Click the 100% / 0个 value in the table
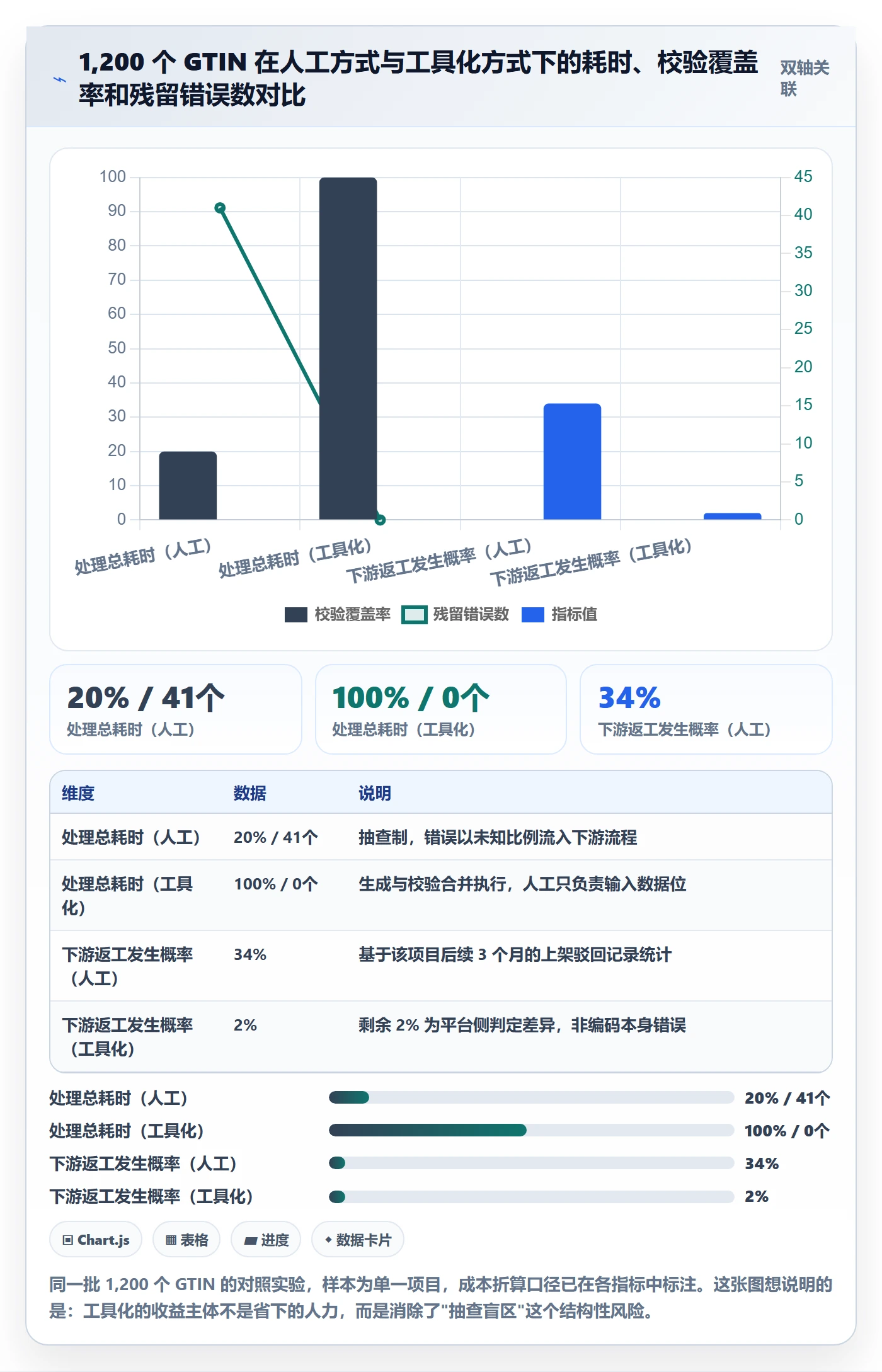The height and width of the screenshot is (1372, 882). coord(276,884)
